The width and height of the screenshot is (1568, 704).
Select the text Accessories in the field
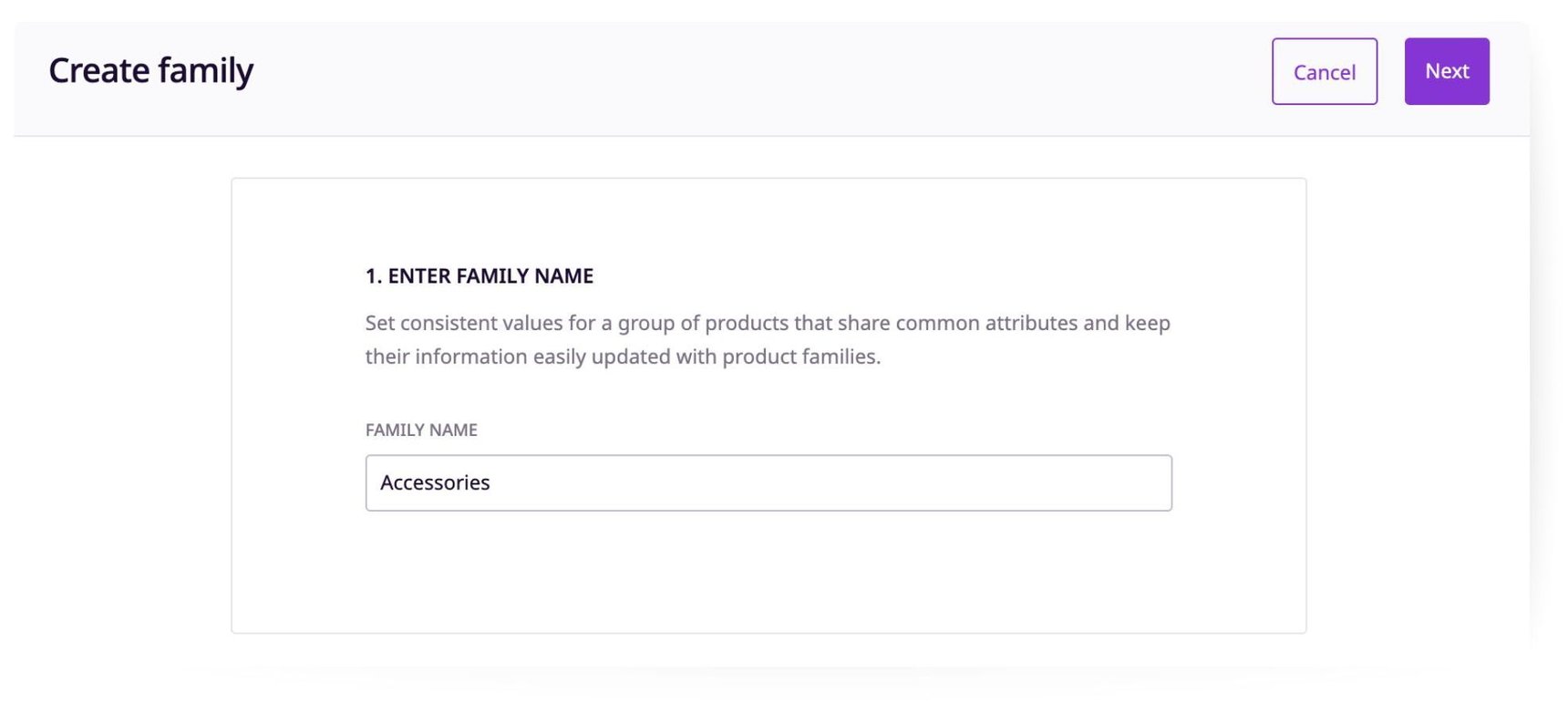click(x=435, y=482)
